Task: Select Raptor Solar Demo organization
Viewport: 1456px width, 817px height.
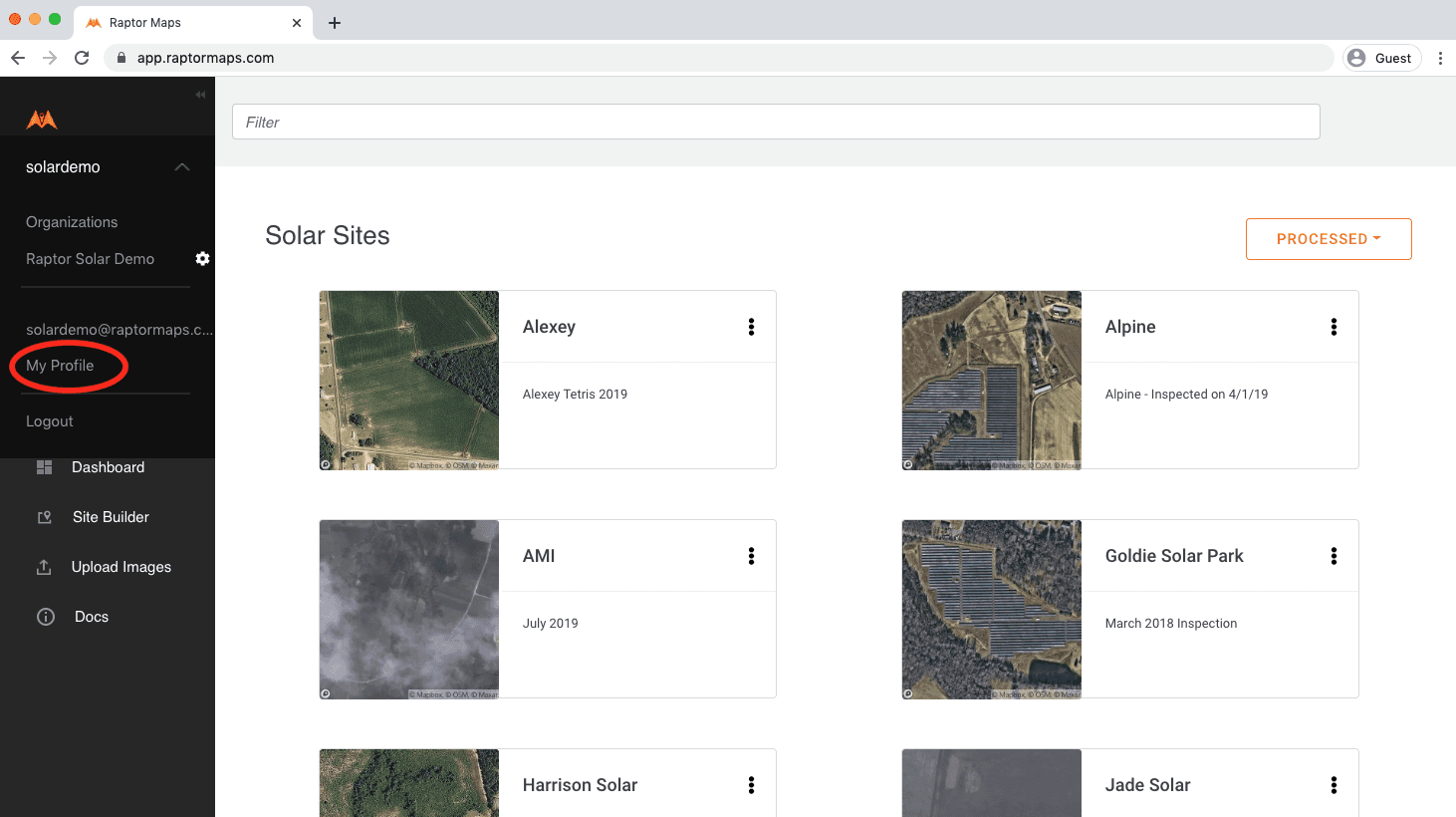Action: (91, 259)
